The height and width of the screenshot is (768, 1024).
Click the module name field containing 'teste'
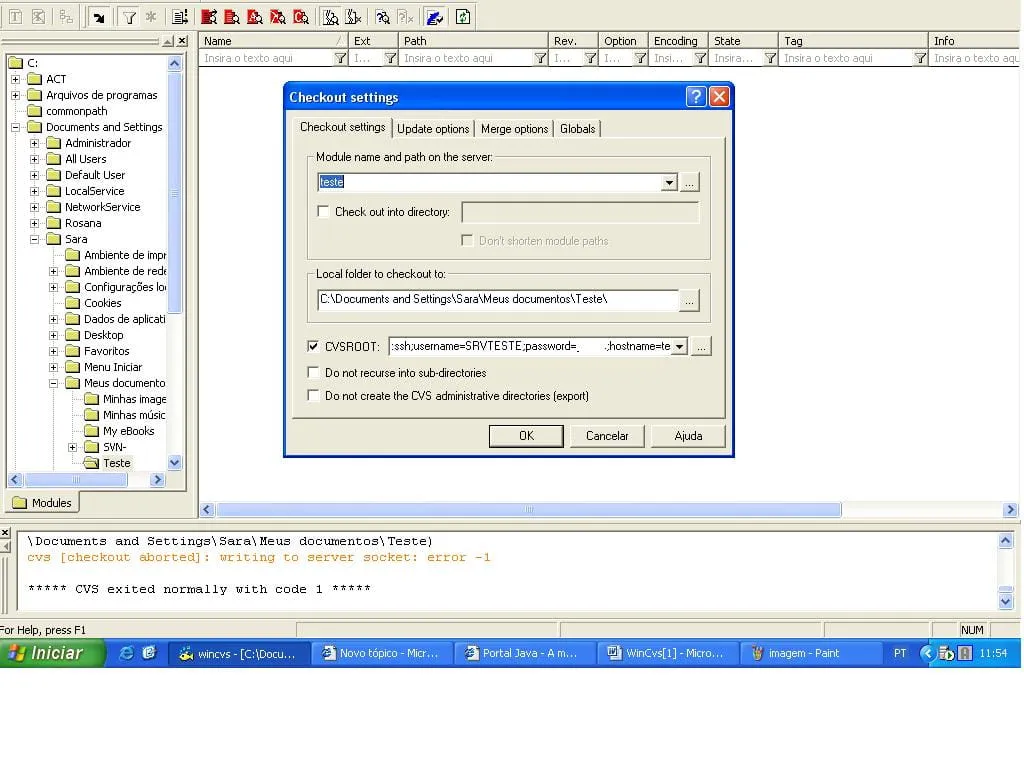pyautogui.click(x=489, y=182)
